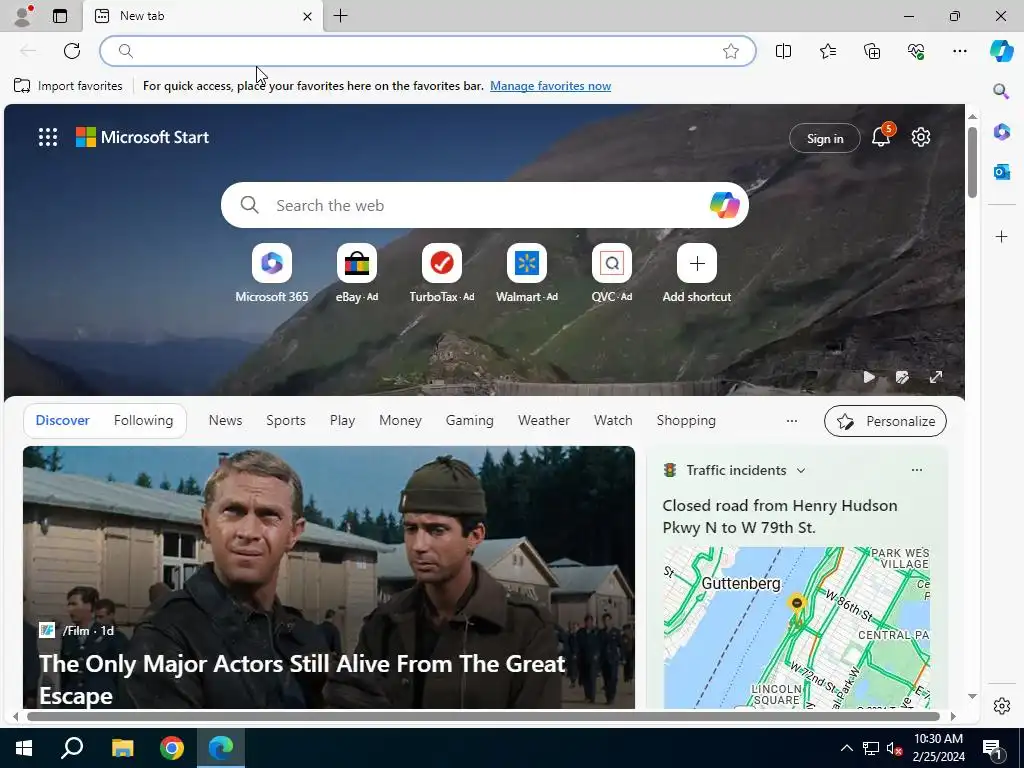The image size is (1024, 768).
Task: Click the horizontal page scrollbar
Action: pos(483,716)
